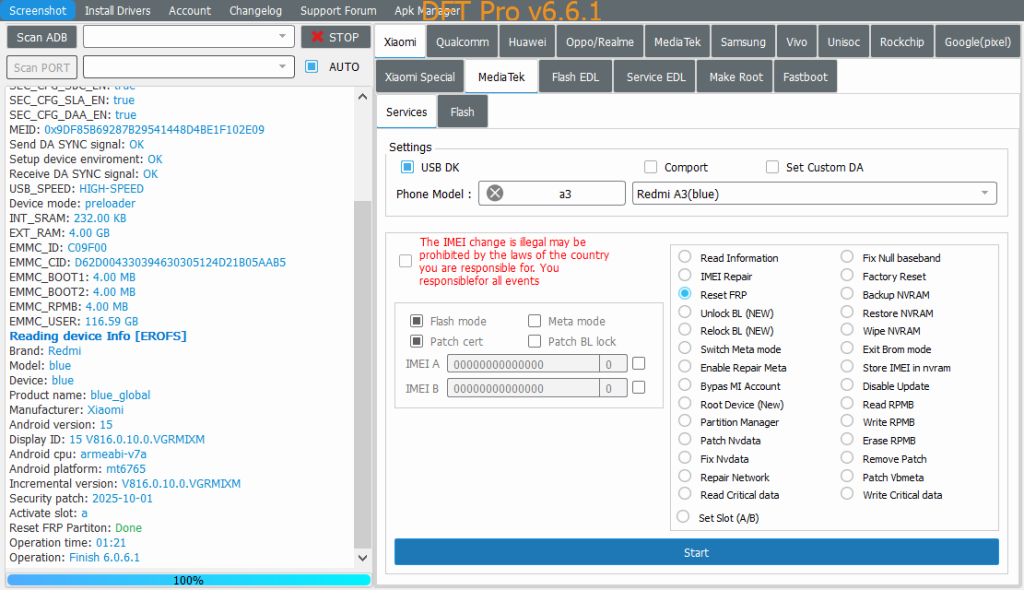The image size is (1024, 590).
Task: Select the Root Device (New) option
Action: [x=684, y=403]
